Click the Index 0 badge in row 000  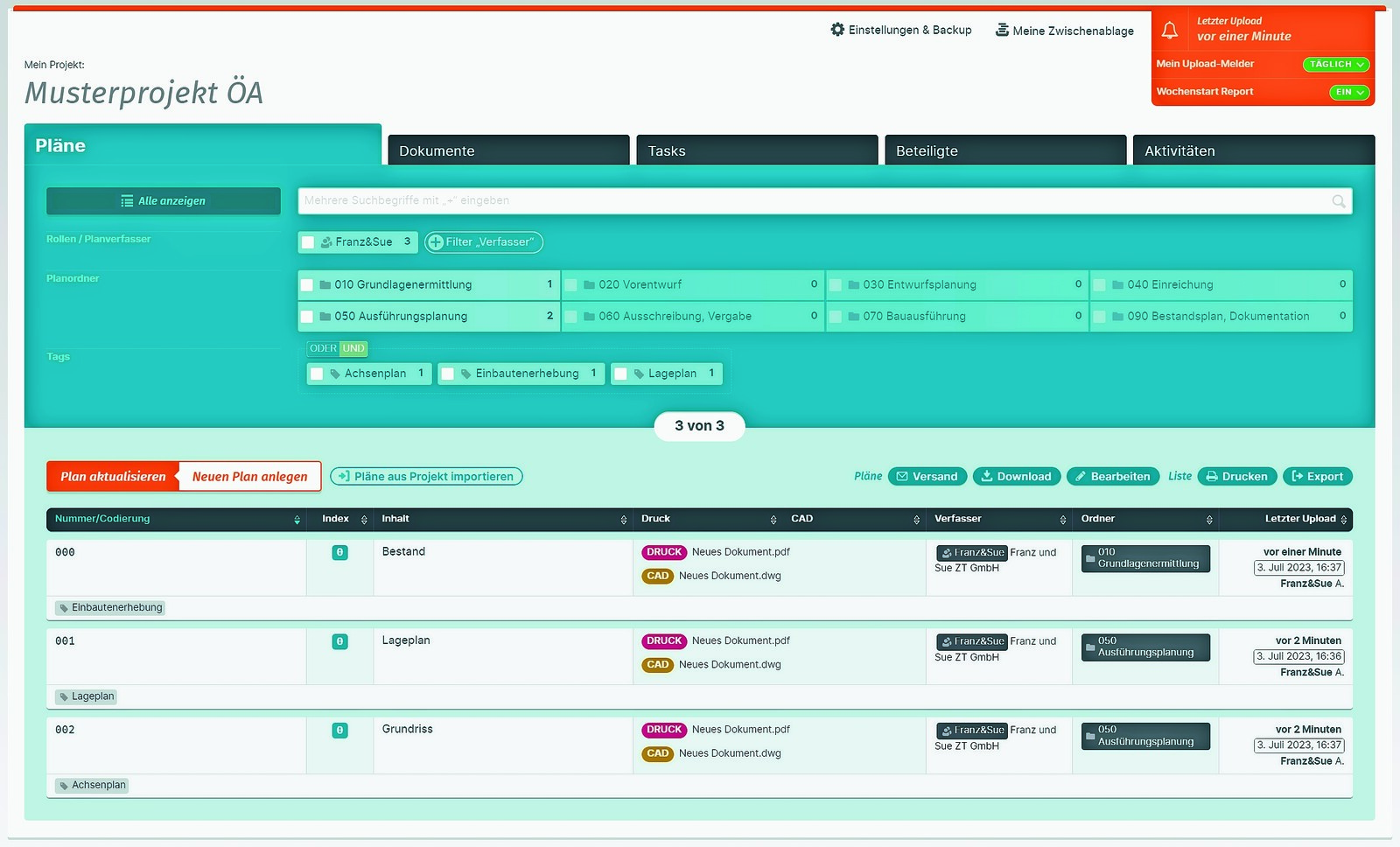pyautogui.click(x=340, y=553)
